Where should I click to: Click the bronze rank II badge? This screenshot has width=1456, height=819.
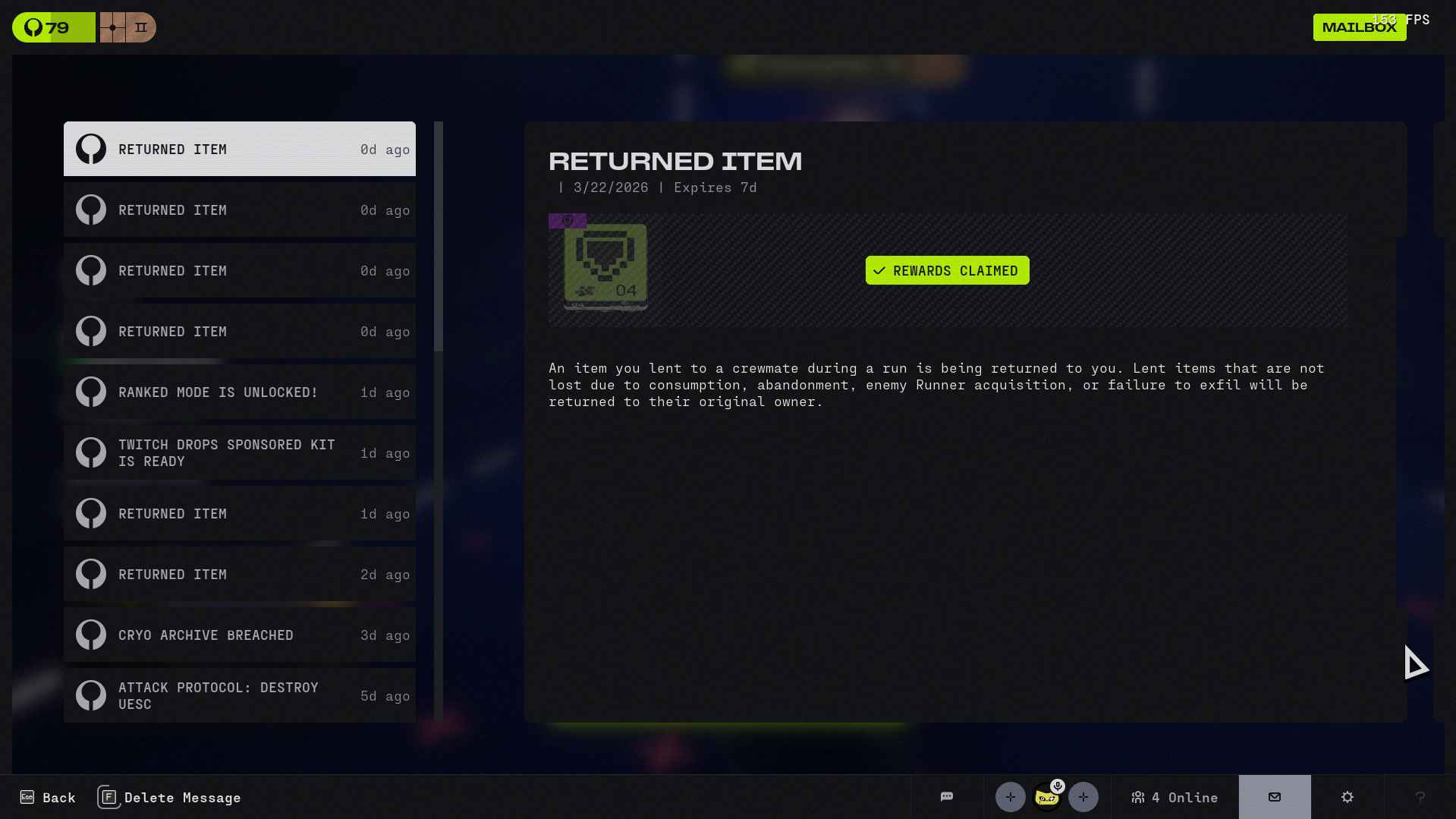(x=127, y=27)
